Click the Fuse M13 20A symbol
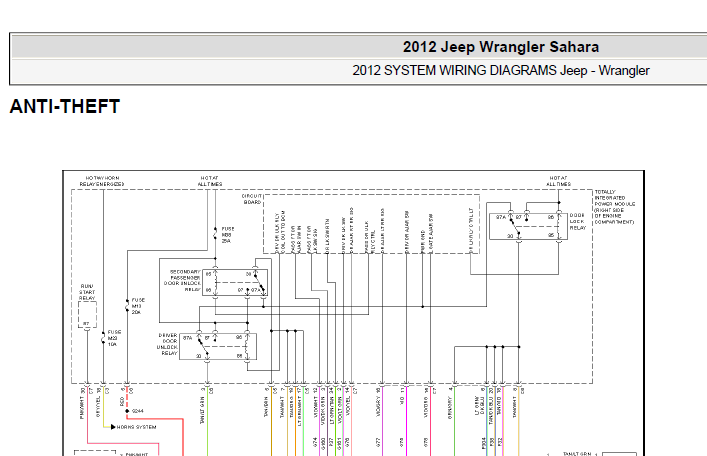Image resolution: width=707 pixels, height=456 pixels. tap(127, 305)
